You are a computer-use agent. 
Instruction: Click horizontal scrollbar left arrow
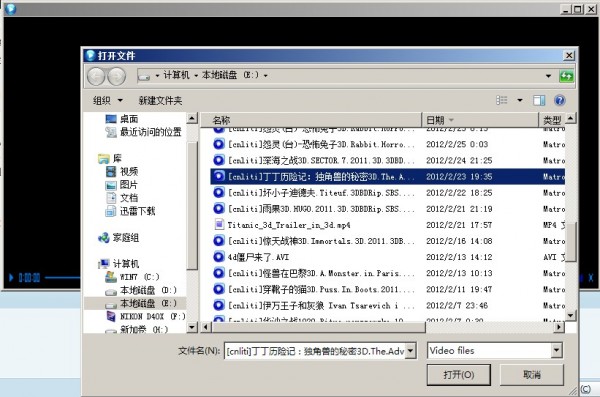[206, 327]
